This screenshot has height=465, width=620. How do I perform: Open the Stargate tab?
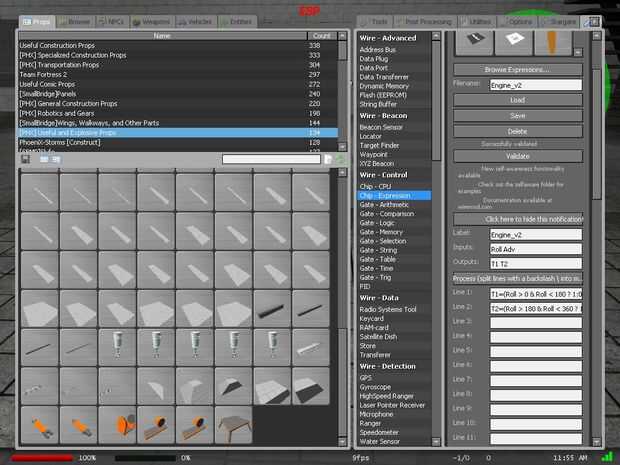point(560,22)
